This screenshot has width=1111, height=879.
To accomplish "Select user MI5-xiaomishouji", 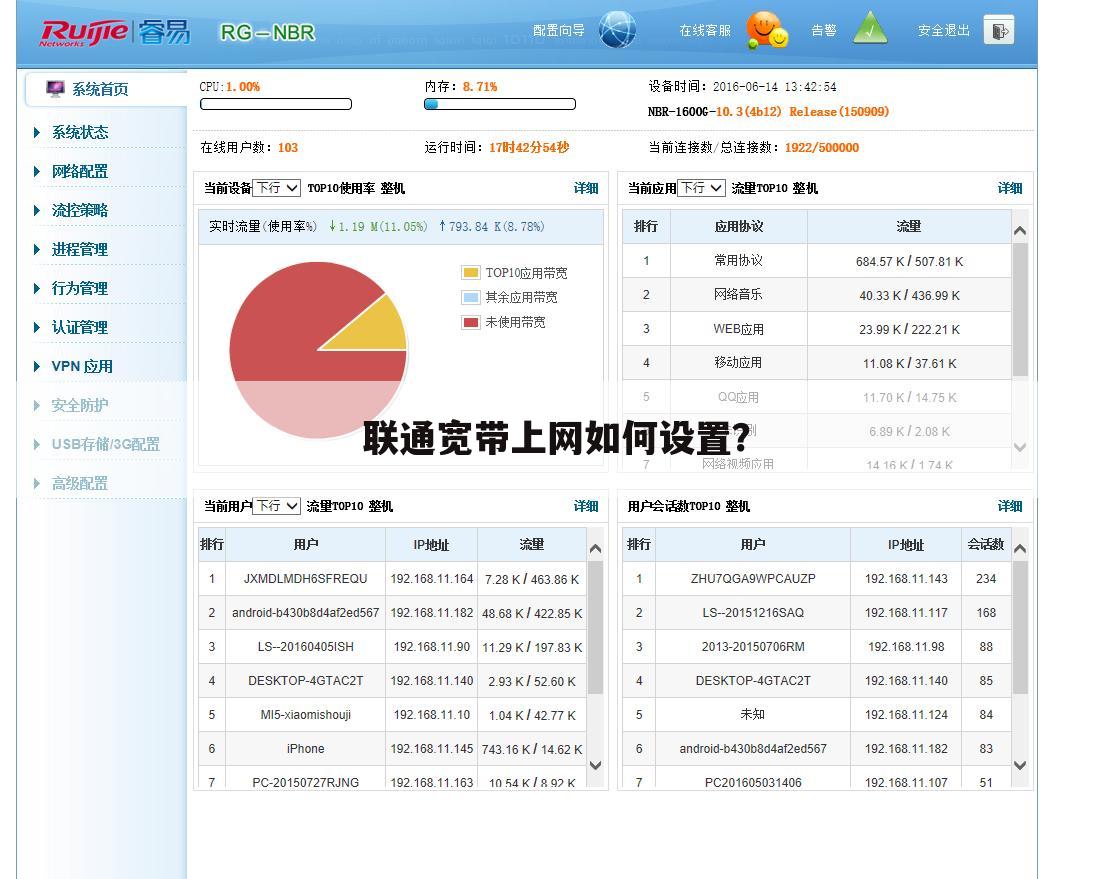I will 305,715.
